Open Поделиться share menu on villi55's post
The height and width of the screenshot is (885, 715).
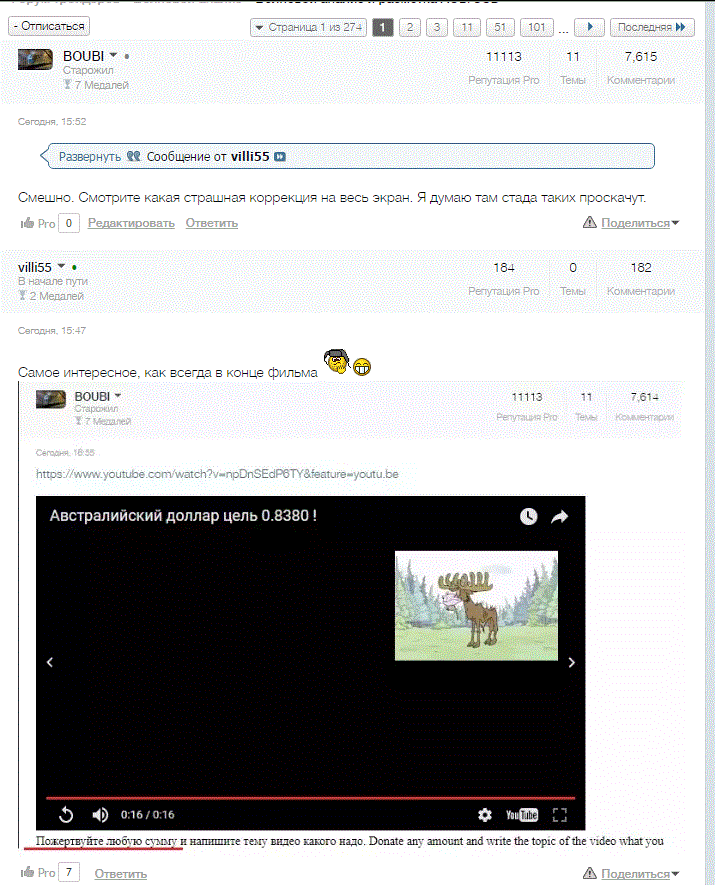(x=640, y=873)
